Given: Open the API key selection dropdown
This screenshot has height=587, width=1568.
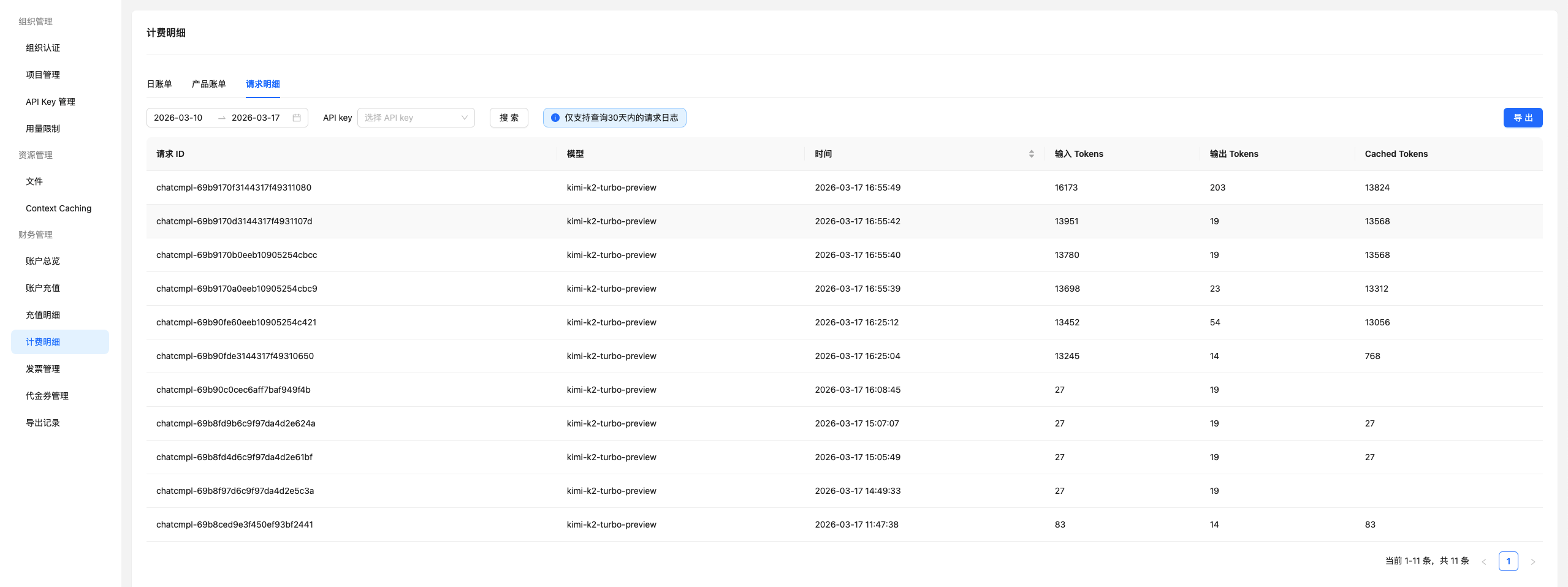Looking at the screenshot, I should pyautogui.click(x=416, y=118).
